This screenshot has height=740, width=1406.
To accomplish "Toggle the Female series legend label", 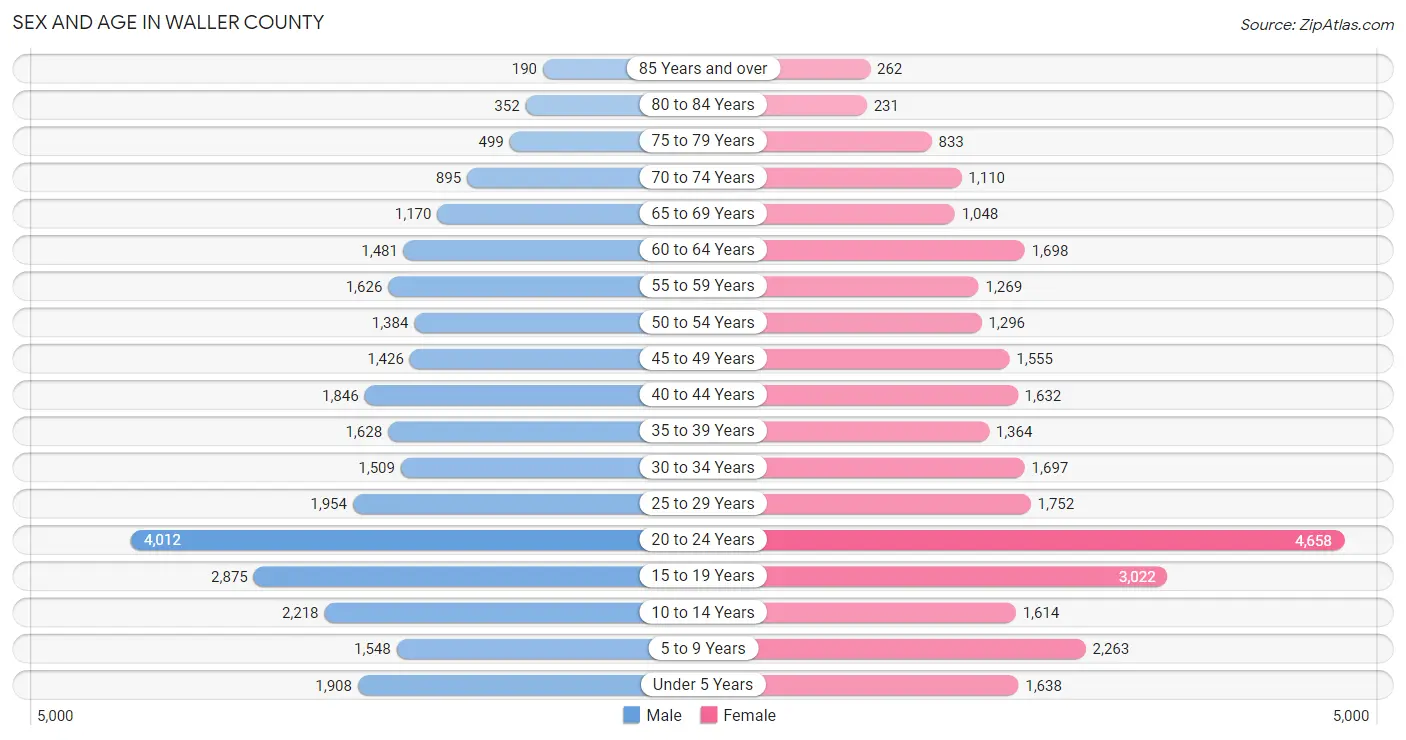I will (x=750, y=715).
